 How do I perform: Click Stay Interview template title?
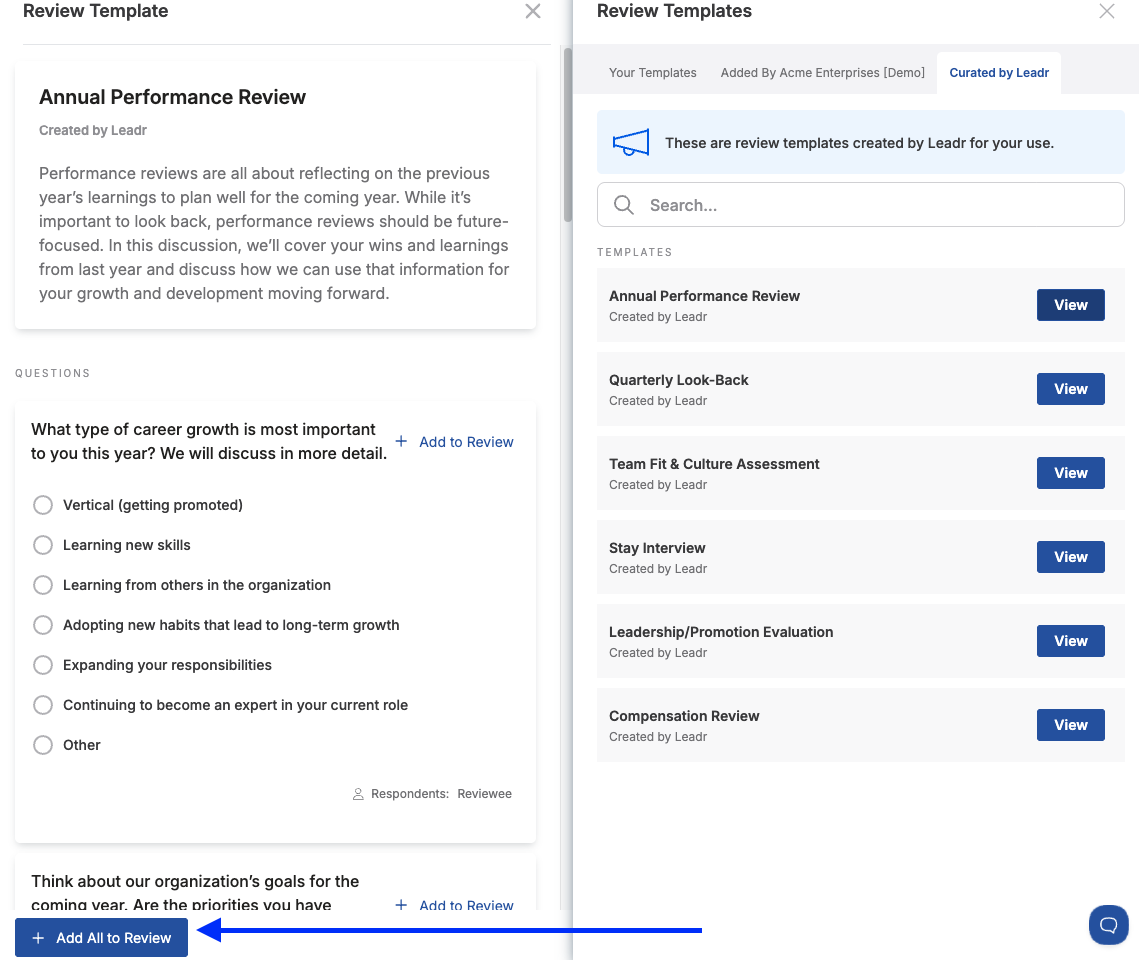[x=657, y=548]
